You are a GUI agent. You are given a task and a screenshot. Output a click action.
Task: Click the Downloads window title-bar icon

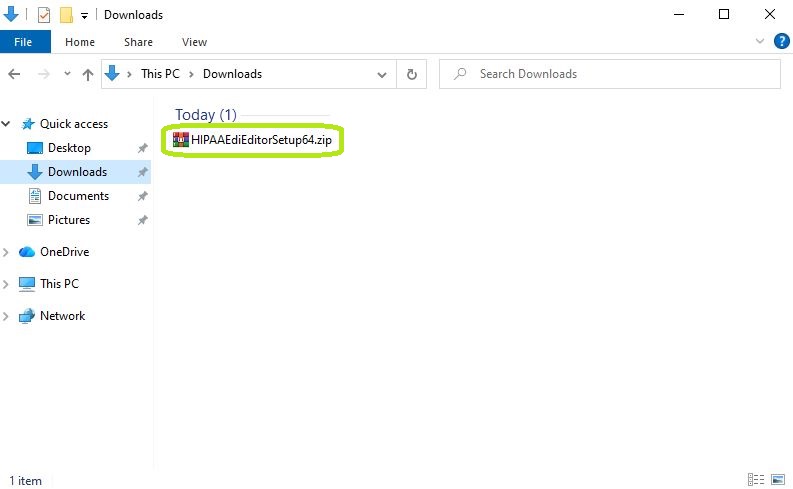point(11,15)
